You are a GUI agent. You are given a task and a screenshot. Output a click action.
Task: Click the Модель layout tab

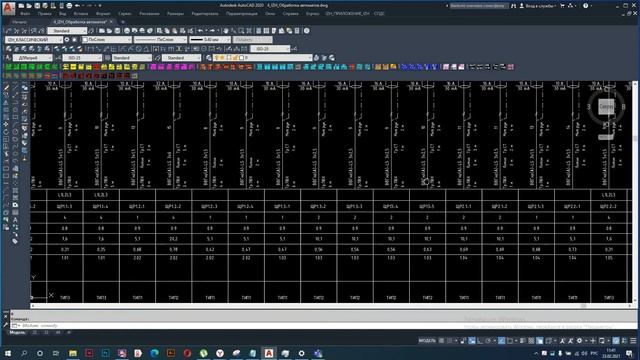(x=17, y=332)
